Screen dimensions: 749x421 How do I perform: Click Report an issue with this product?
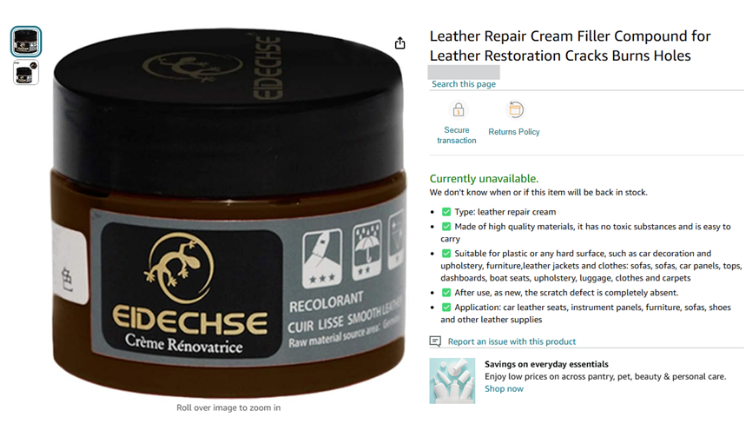tap(512, 342)
